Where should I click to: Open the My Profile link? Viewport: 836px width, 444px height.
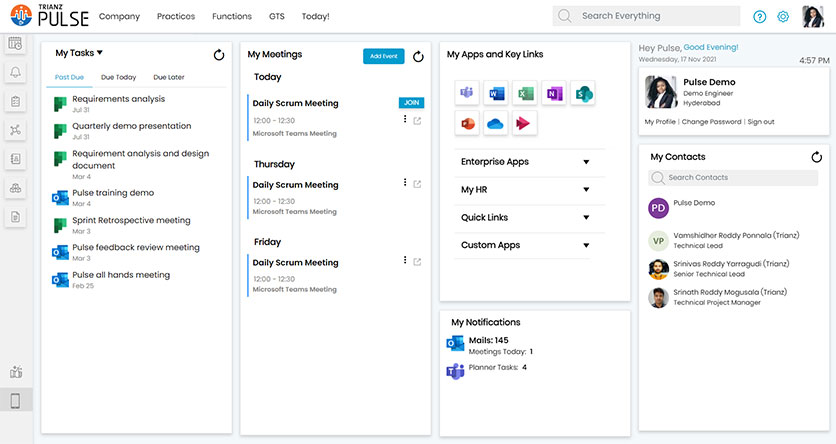pyautogui.click(x=660, y=122)
